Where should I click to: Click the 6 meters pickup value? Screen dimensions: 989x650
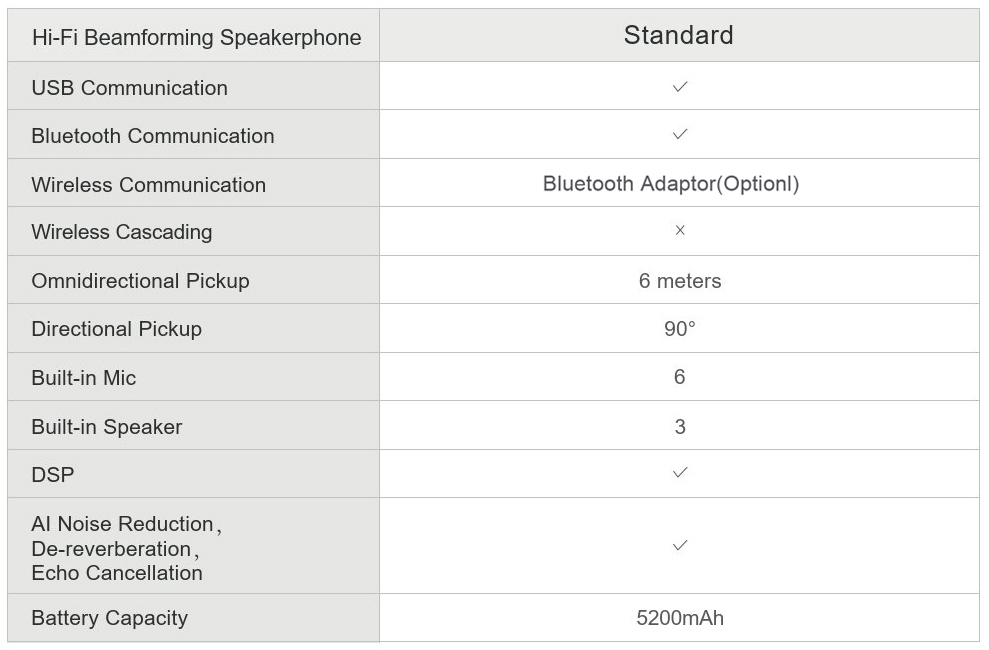(x=679, y=281)
